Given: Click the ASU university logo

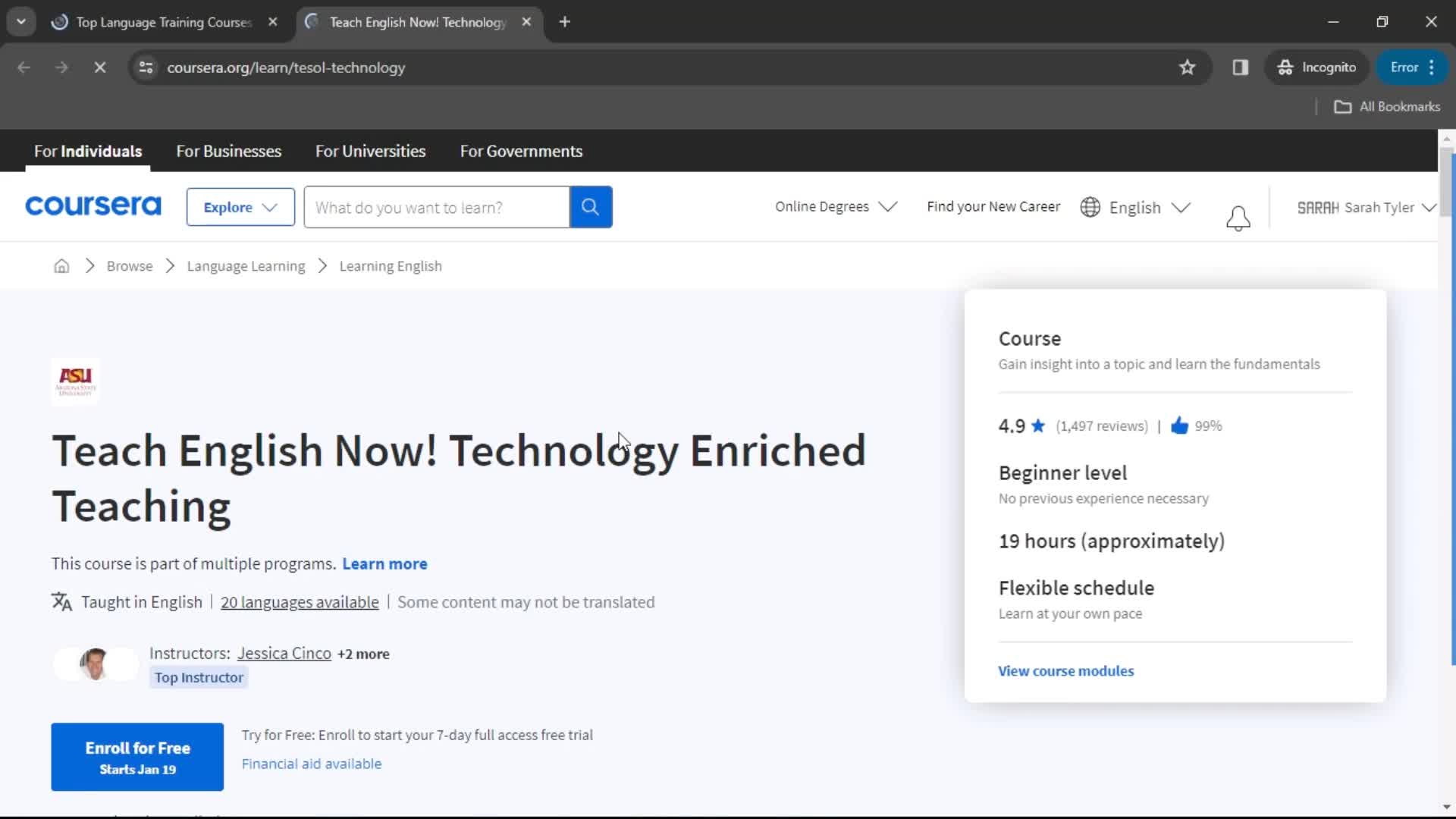Looking at the screenshot, I should pos(75,381).
